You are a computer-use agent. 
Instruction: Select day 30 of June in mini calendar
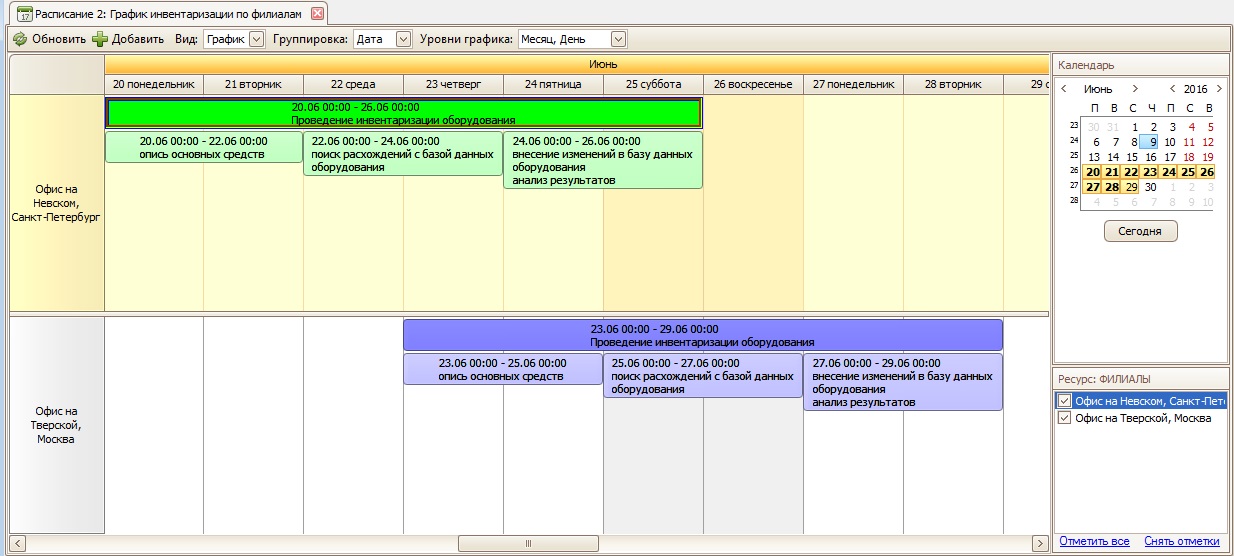[1149, 187]
